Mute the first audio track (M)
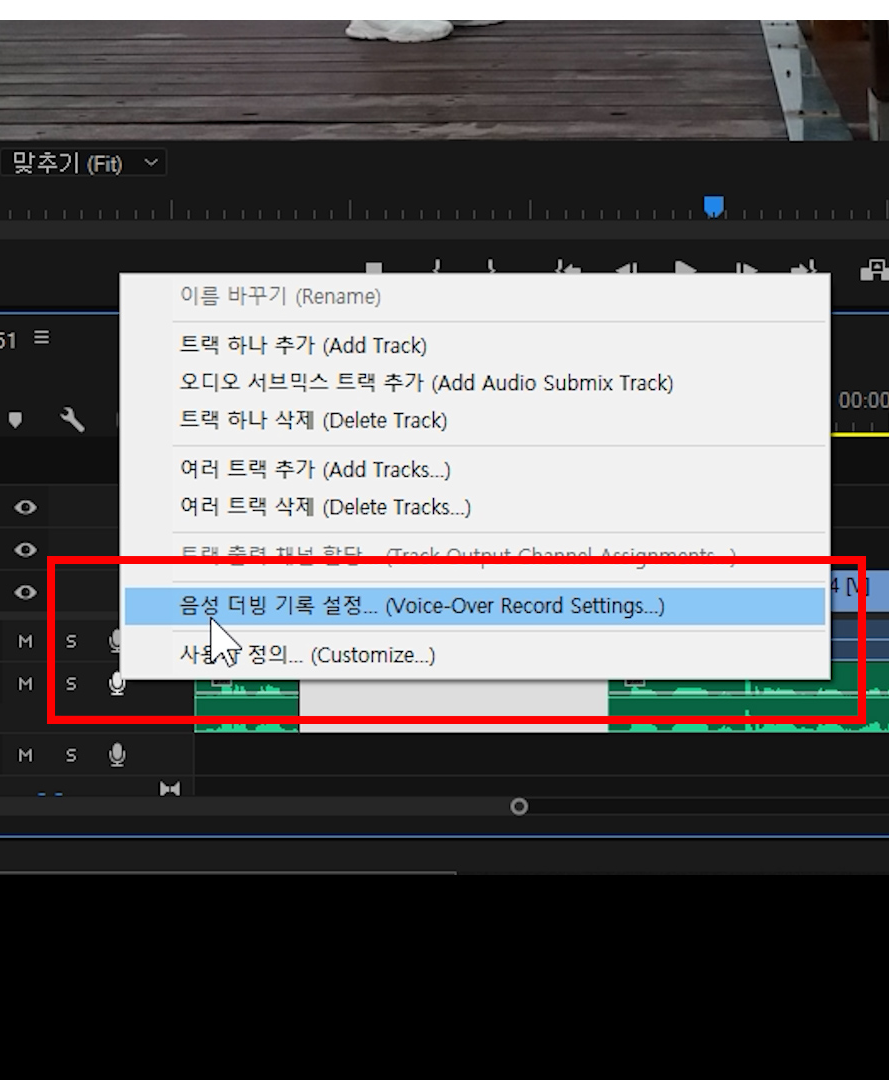 pos(25,641)
